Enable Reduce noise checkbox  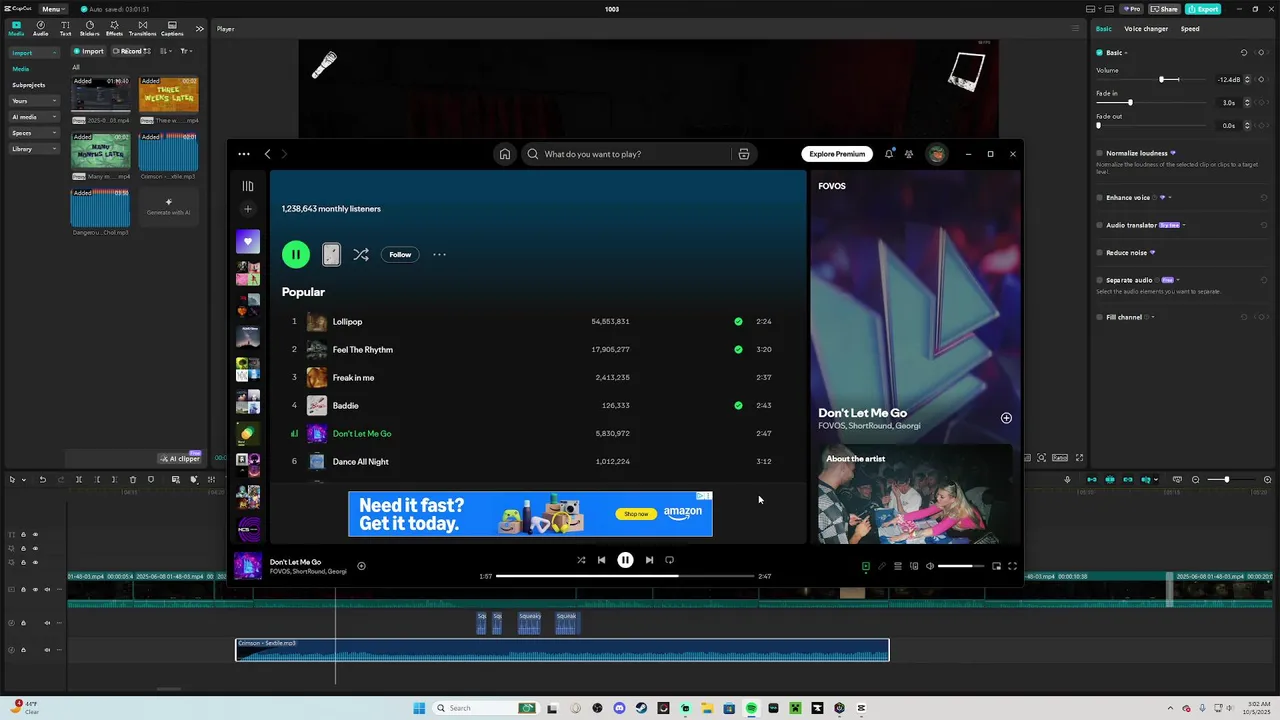click(1100, 253)
